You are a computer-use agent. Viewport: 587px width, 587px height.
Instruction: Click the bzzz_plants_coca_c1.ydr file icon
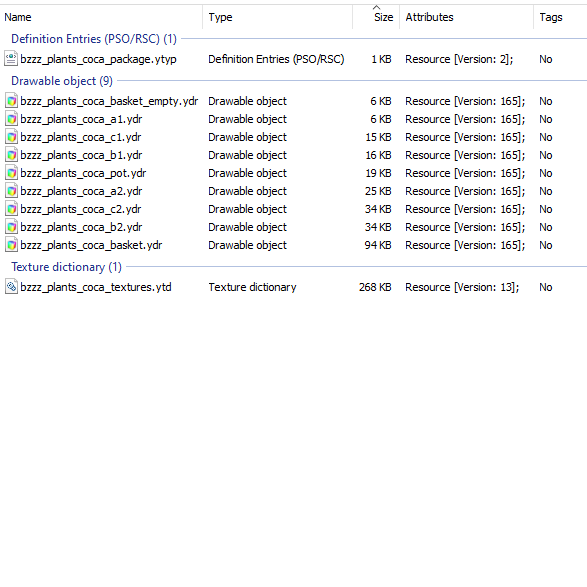tap(12, 137)
